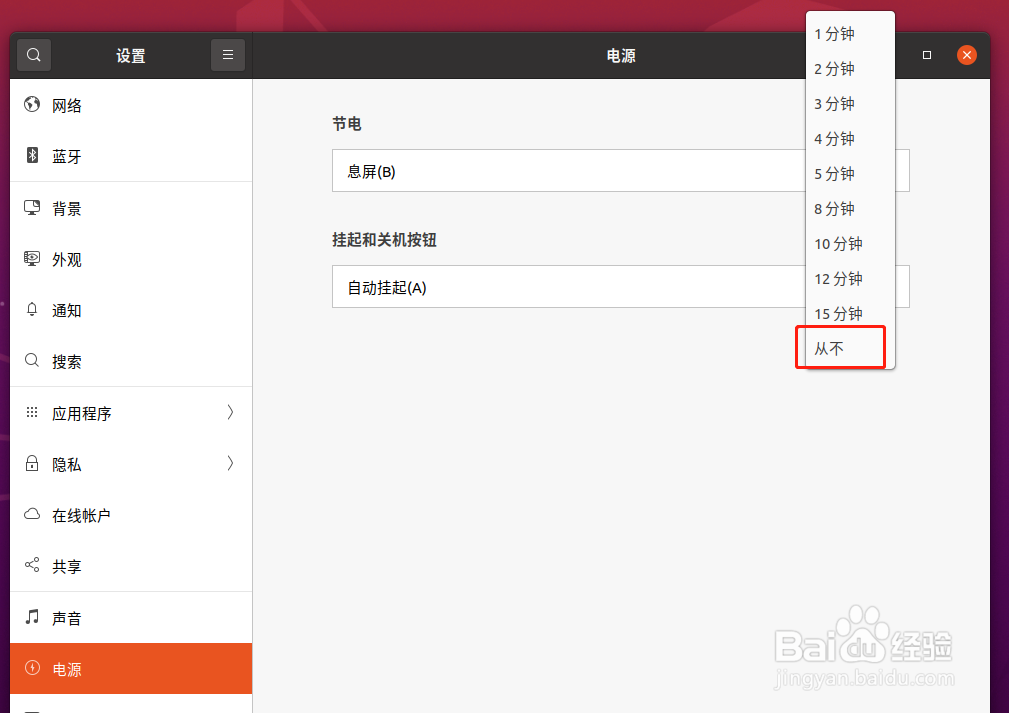Expand the 隐私 chevron arrow
The image size is (1009, 713).
click(230, 463)
